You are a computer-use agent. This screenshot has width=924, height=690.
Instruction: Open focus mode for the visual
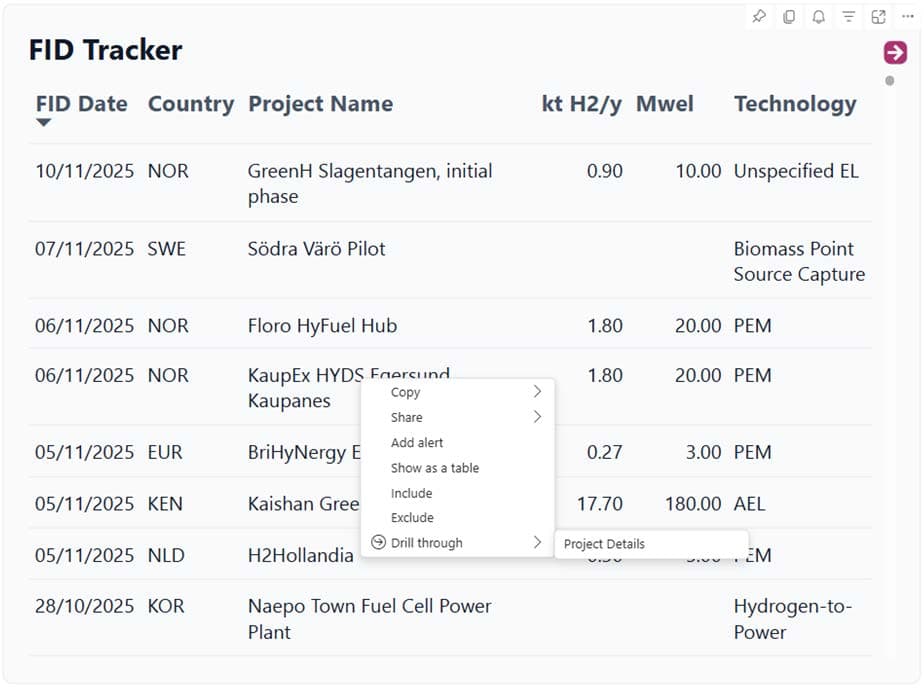[x=878, y=17]
